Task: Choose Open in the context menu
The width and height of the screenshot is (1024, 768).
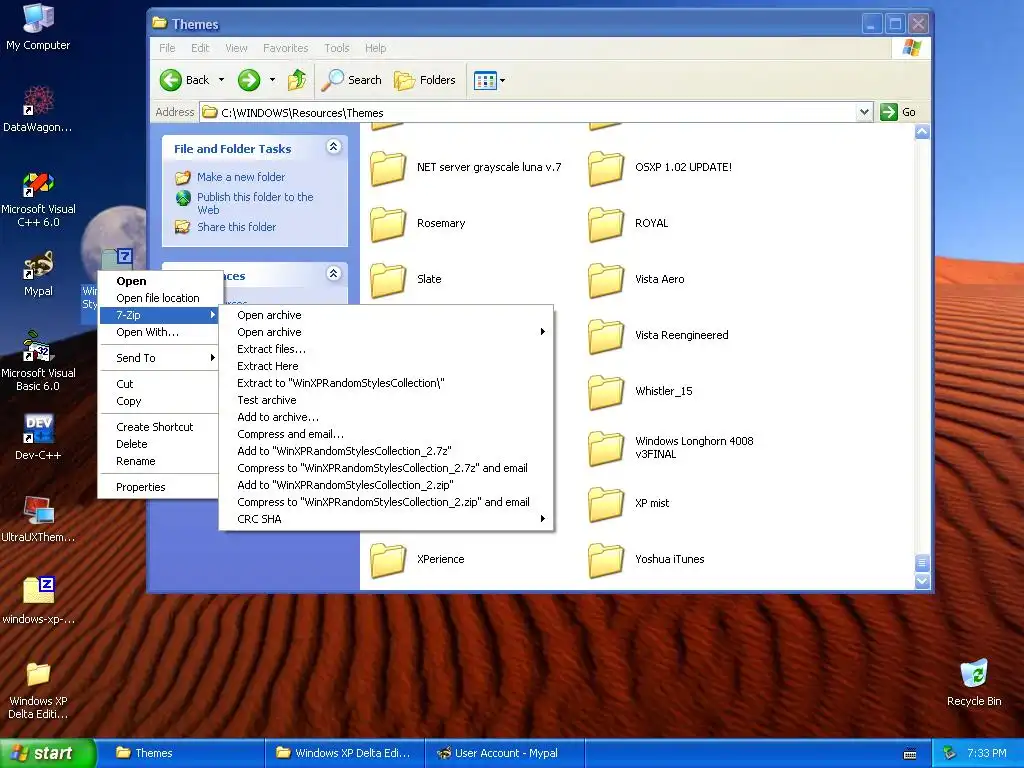Action: coord(159,281)
